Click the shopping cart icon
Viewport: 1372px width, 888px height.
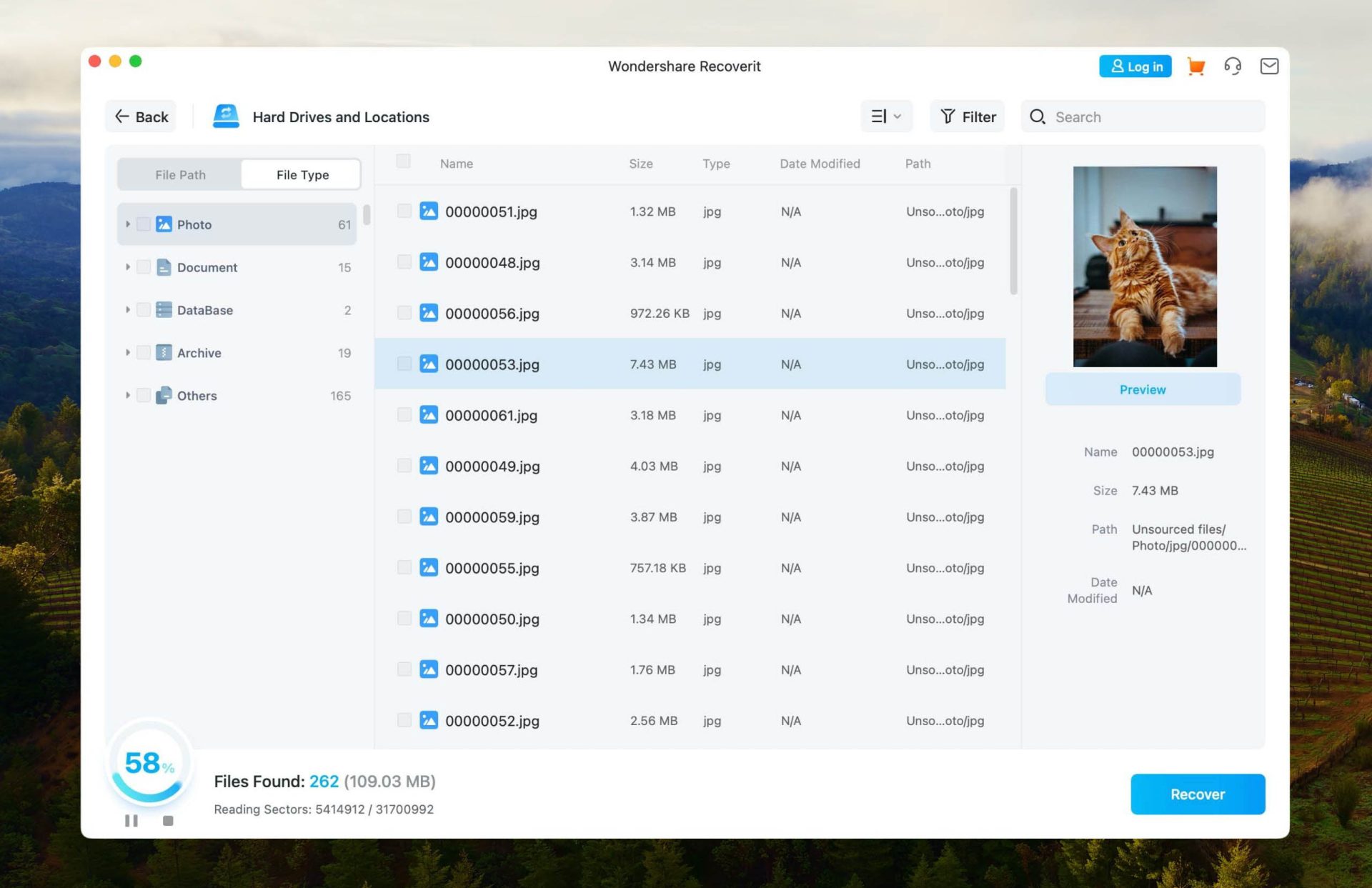coord(1195,66)
